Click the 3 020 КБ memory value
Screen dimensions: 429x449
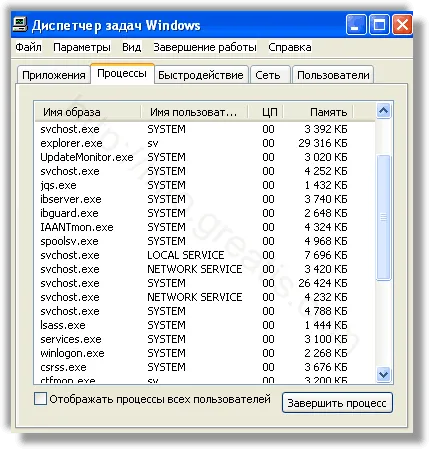coord(326,157)
